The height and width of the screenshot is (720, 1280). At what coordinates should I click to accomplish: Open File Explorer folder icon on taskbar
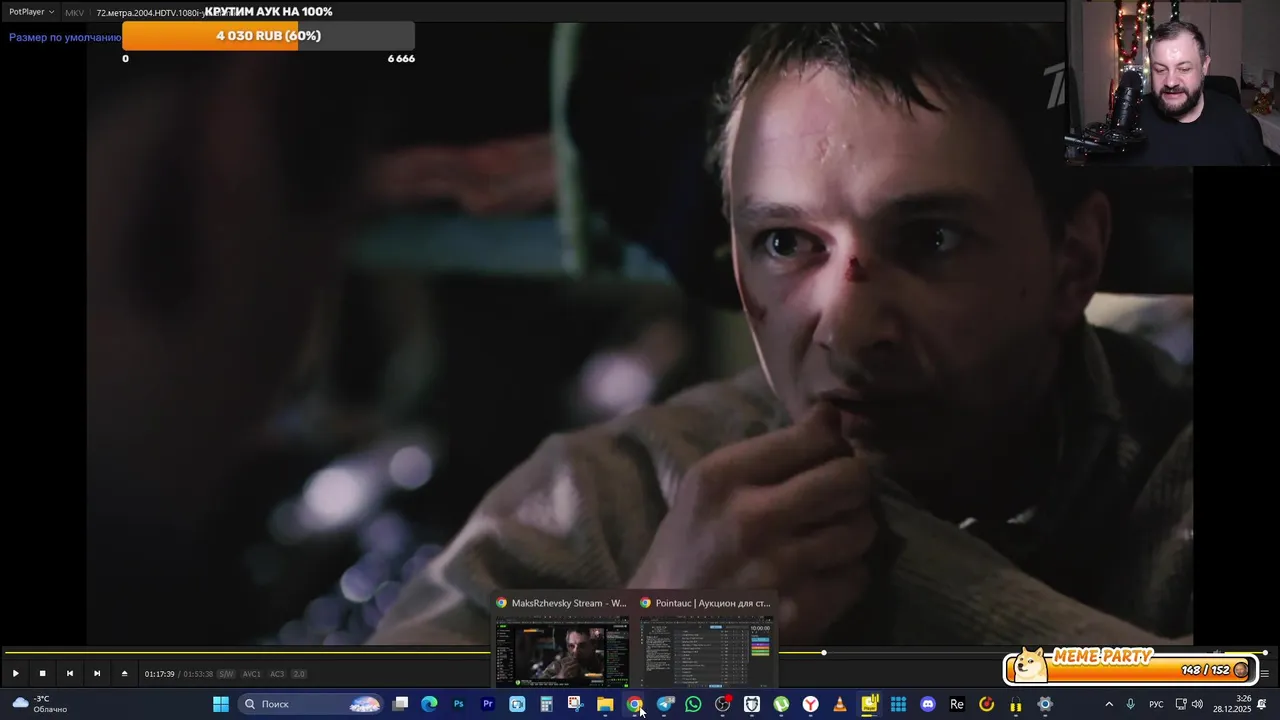coord(605,704)
